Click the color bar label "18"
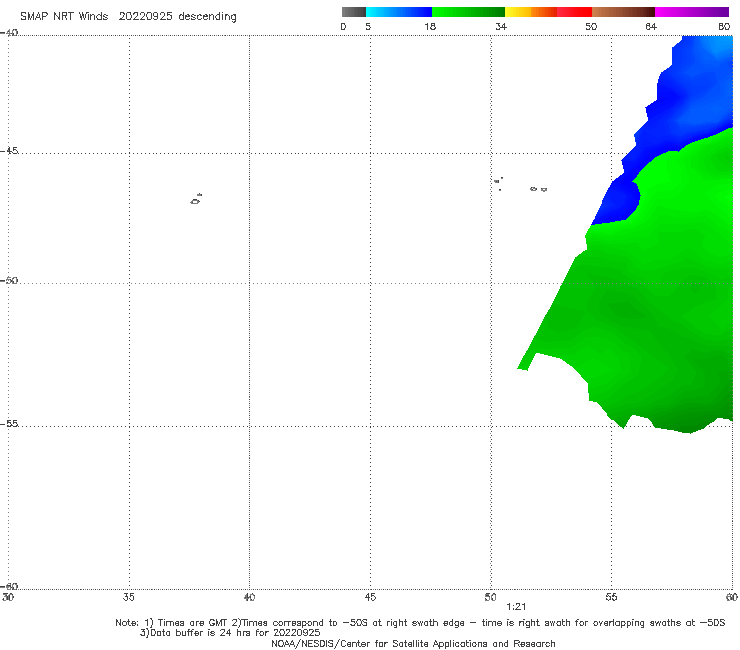Screen dimensions: 740x650 tap(430, 26)
